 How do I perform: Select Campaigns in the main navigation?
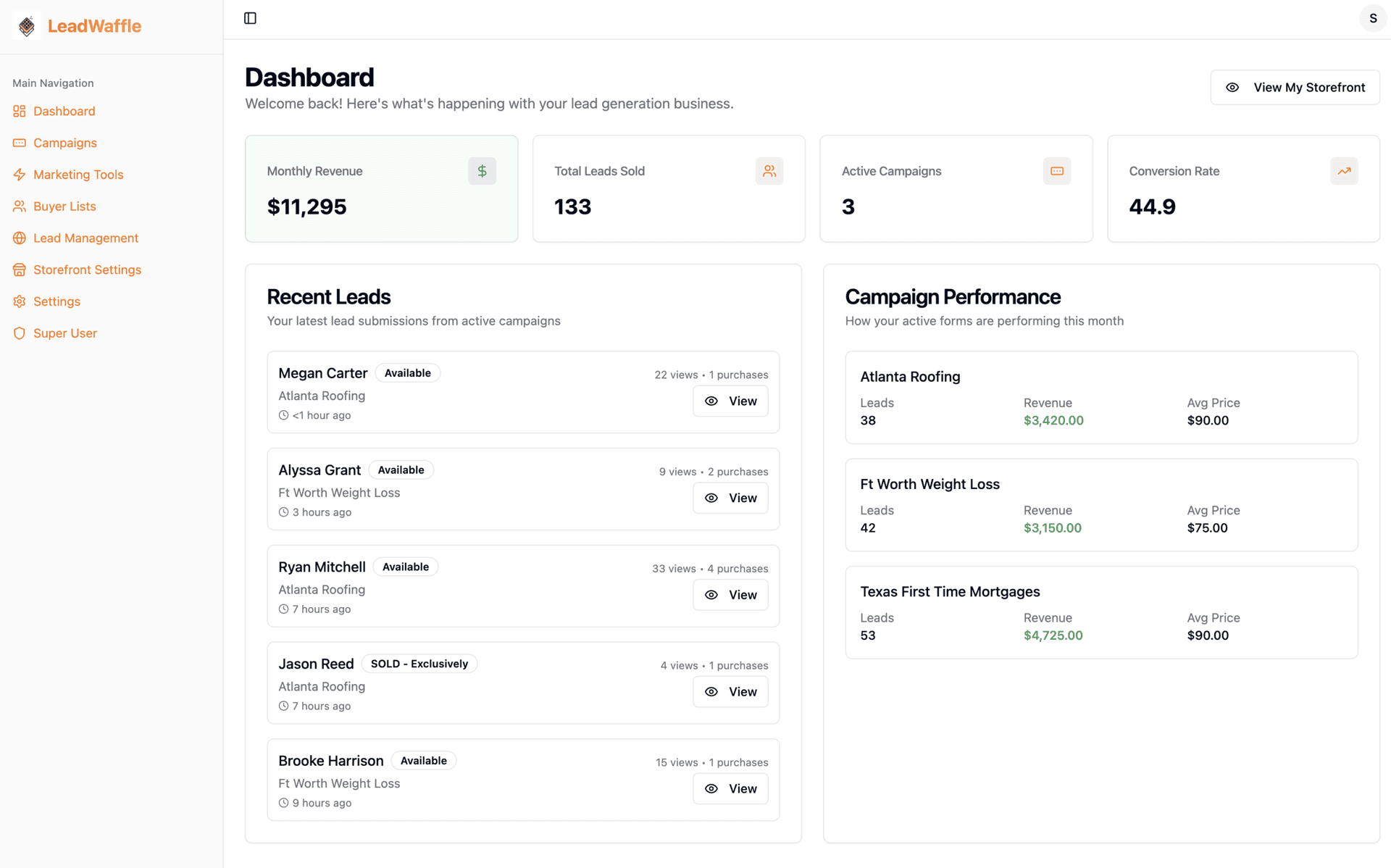coord(65,143)
